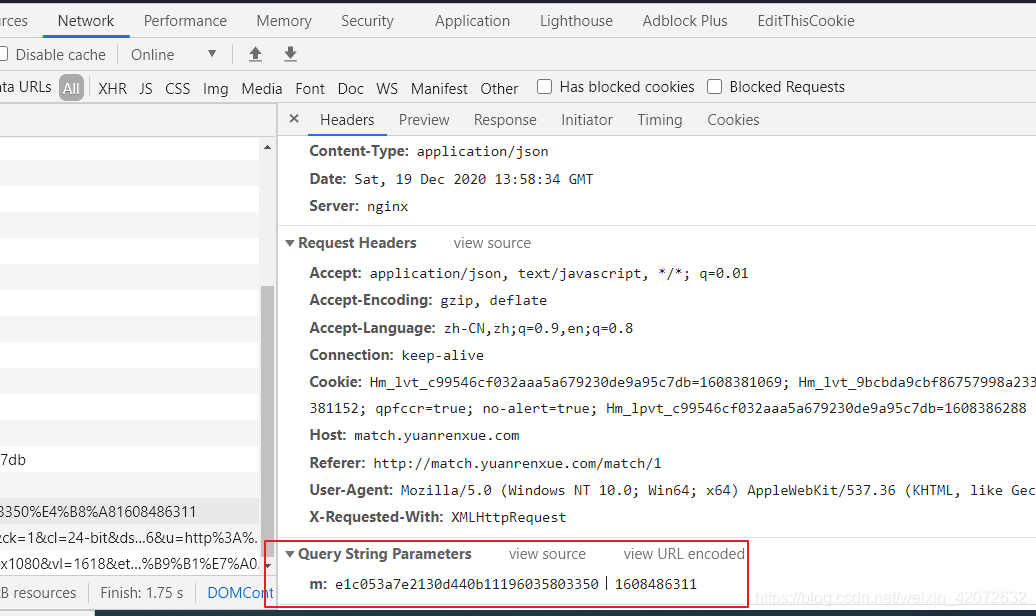The height and width of the screenshot is (616, 1036).
Task: Select the request row ending in 81608486311
Action: coord(130,512)
